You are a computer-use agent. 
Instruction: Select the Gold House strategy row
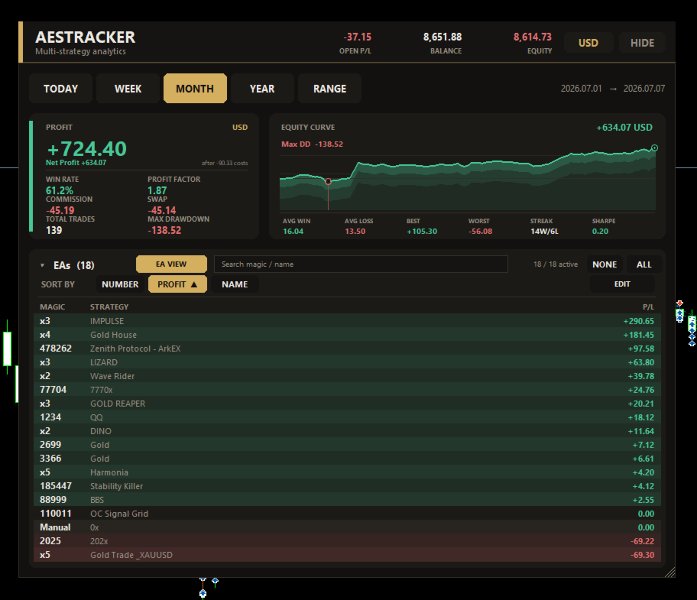coord(347,334)
